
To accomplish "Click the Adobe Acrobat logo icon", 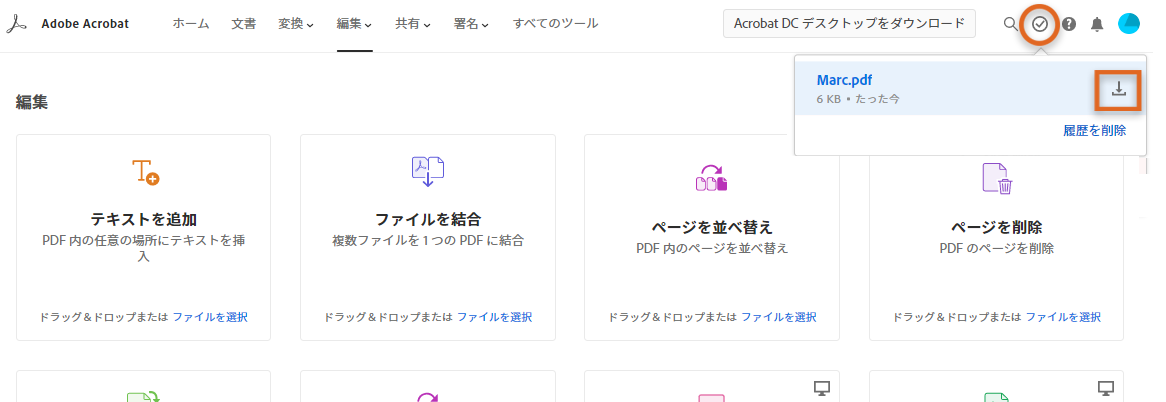I will point(16,25).
